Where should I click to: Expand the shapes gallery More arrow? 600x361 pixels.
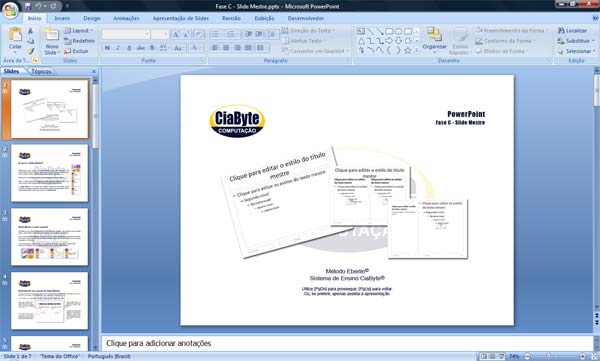click(x=417, y=51)
